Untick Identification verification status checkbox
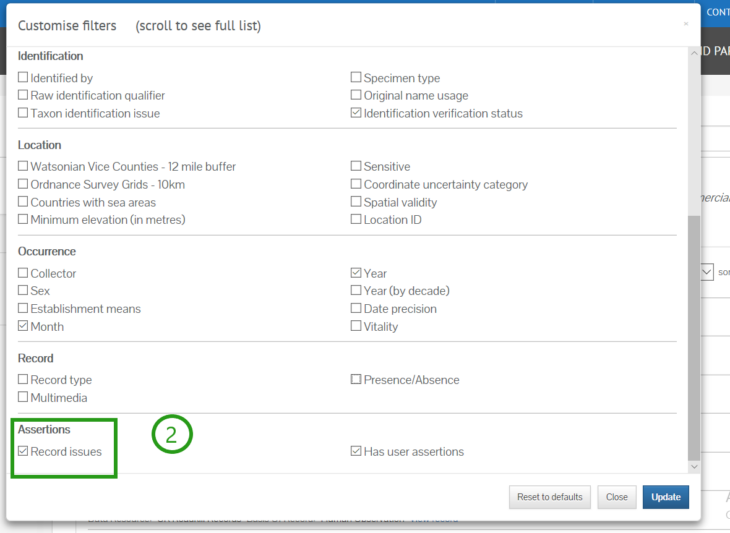The width and height of the screenshot is (730, 533). (356, 113)
